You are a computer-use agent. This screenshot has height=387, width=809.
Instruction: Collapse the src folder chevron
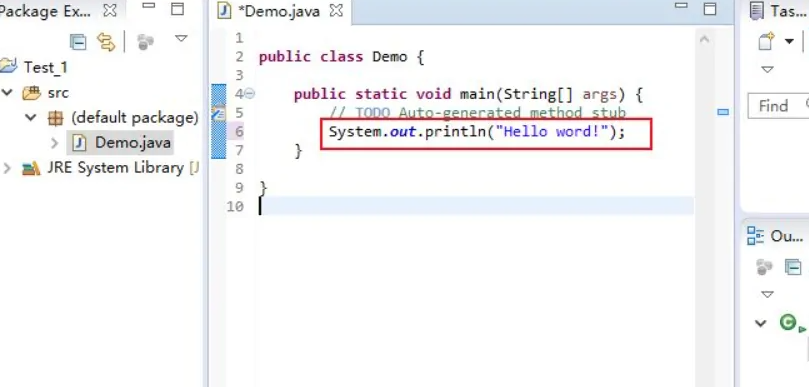(x=7, y=92)
